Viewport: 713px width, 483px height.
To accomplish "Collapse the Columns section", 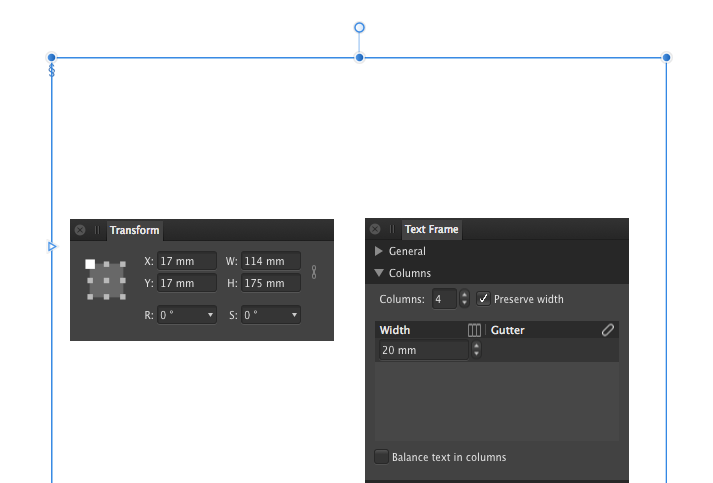I will [379, 273].
